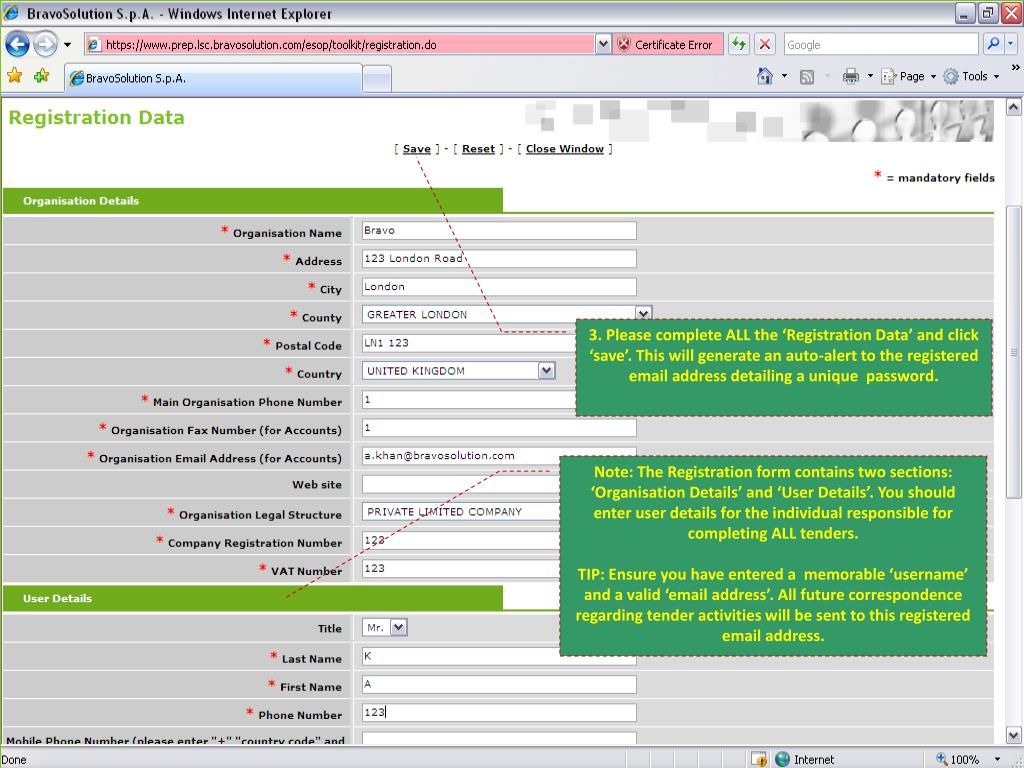The height and width of the screenshot is (768, 1024).
Task: Print the page with printer icon
Action: click(850, 76)
